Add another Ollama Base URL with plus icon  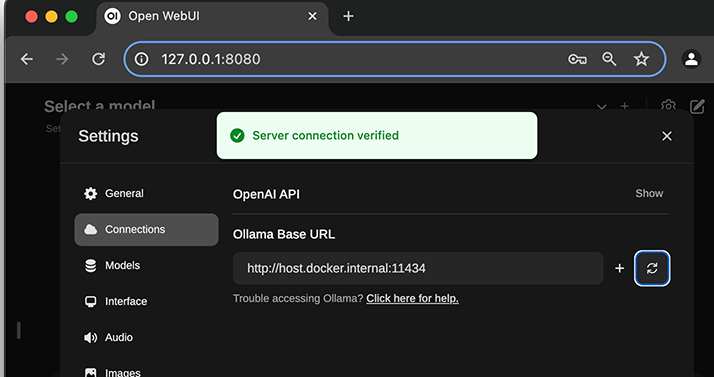pos(619,268)
